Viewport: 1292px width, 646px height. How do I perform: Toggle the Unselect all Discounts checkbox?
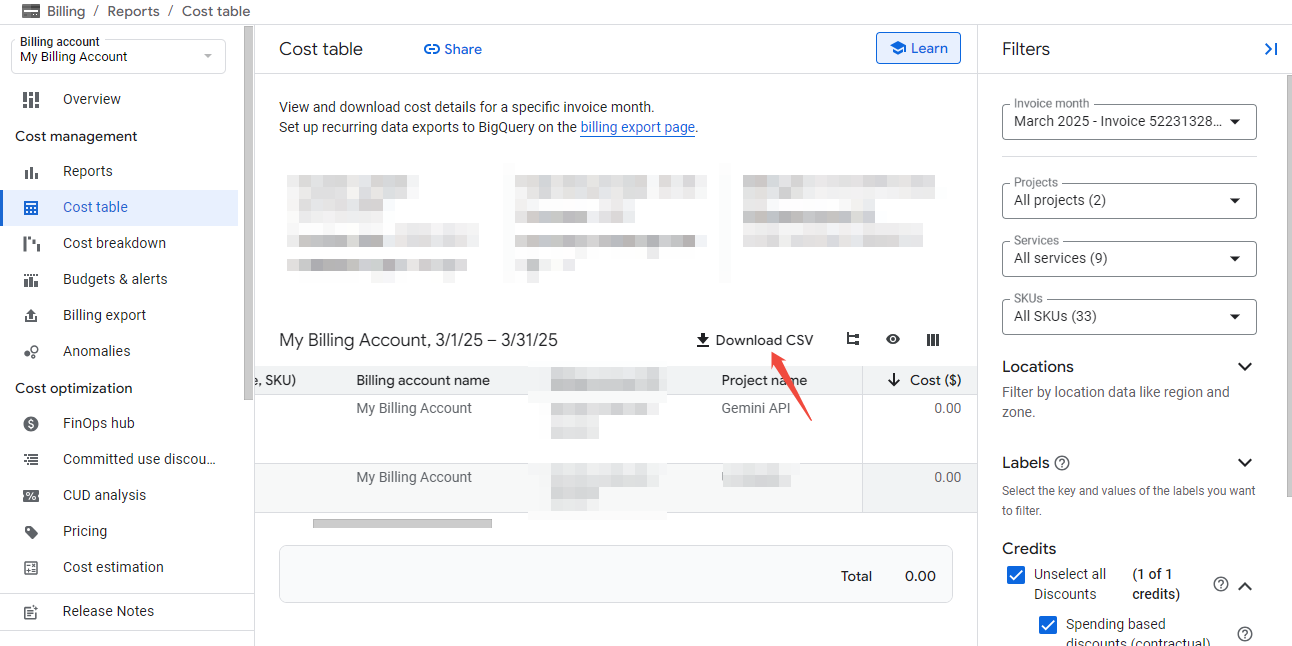(x=1016, y=575)
